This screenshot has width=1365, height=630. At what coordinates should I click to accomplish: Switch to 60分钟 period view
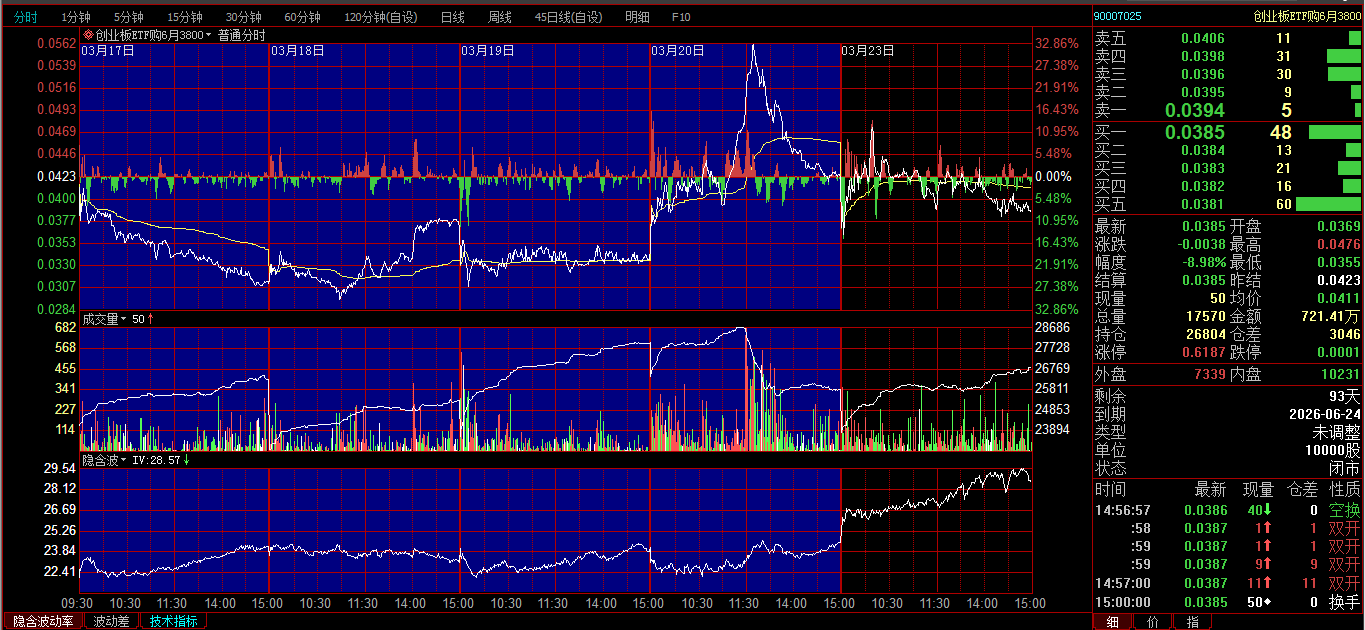[x=302, y=17]
